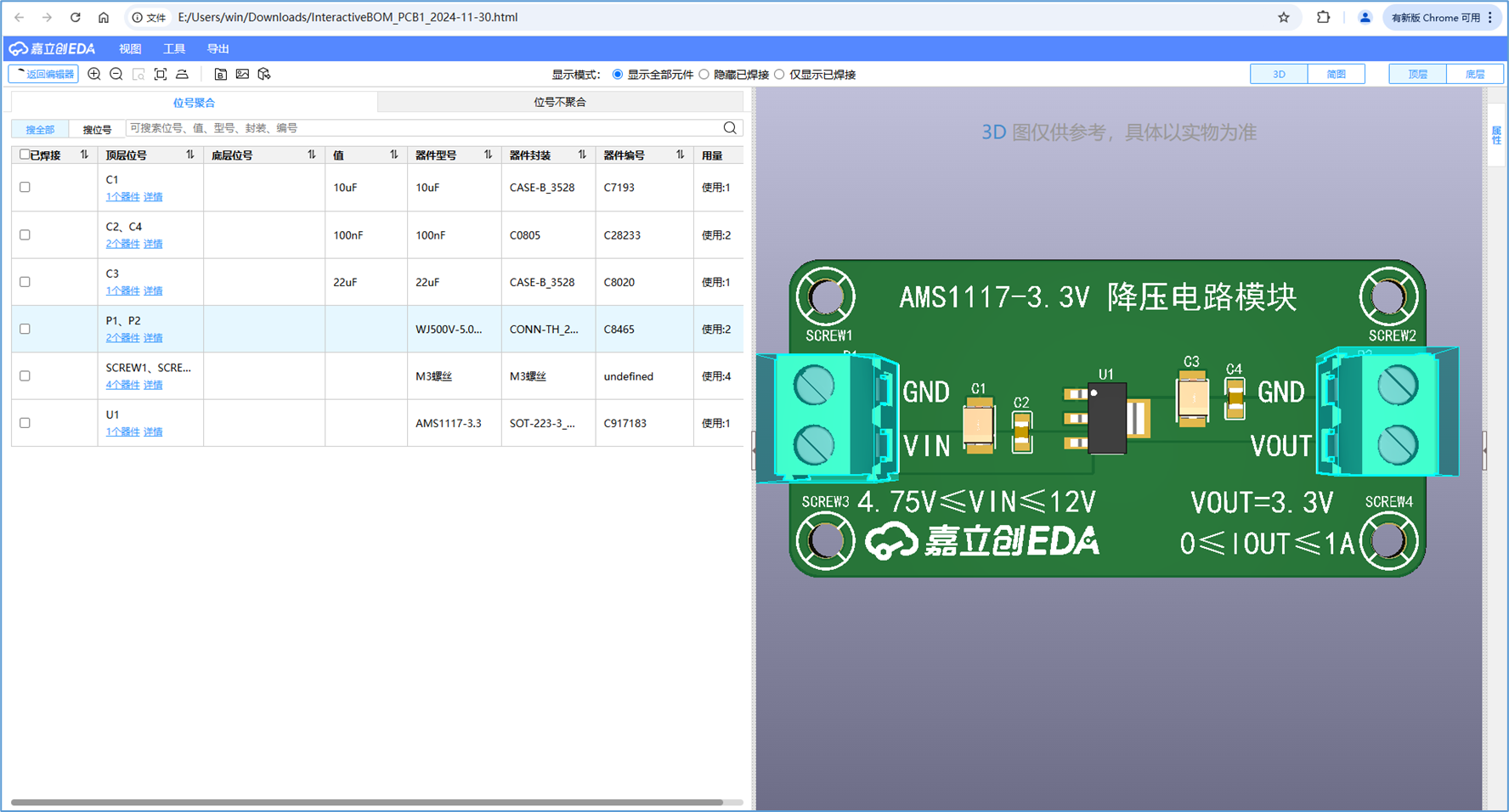Check the 已焊接 select-all header checkbox
1509x812 pixels.
(25, 155)
